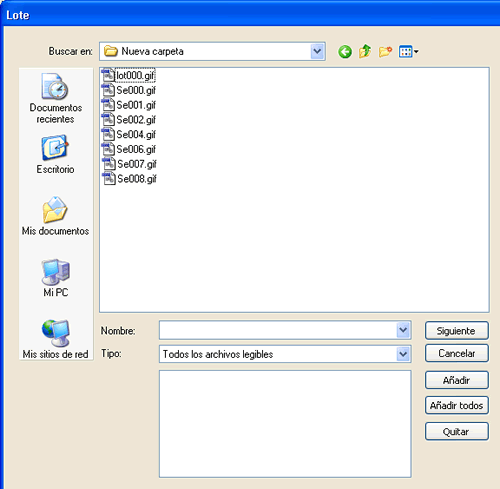Click the Añadir todos button
The image size is (500, 489).
coord(457,406)
